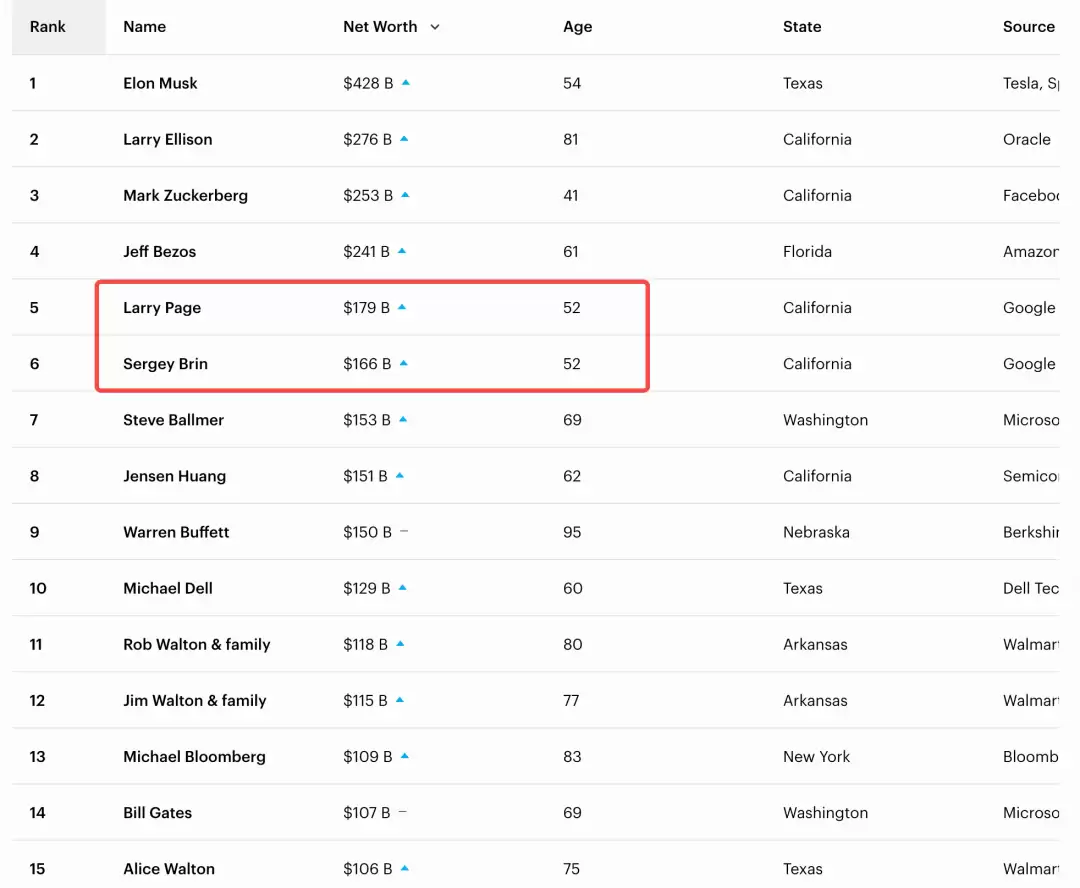Image resolution: width=1080 pixels, height=888 pixels.
Task: Open Elon Musk's profile link
Action: click(x=160, y=83)
